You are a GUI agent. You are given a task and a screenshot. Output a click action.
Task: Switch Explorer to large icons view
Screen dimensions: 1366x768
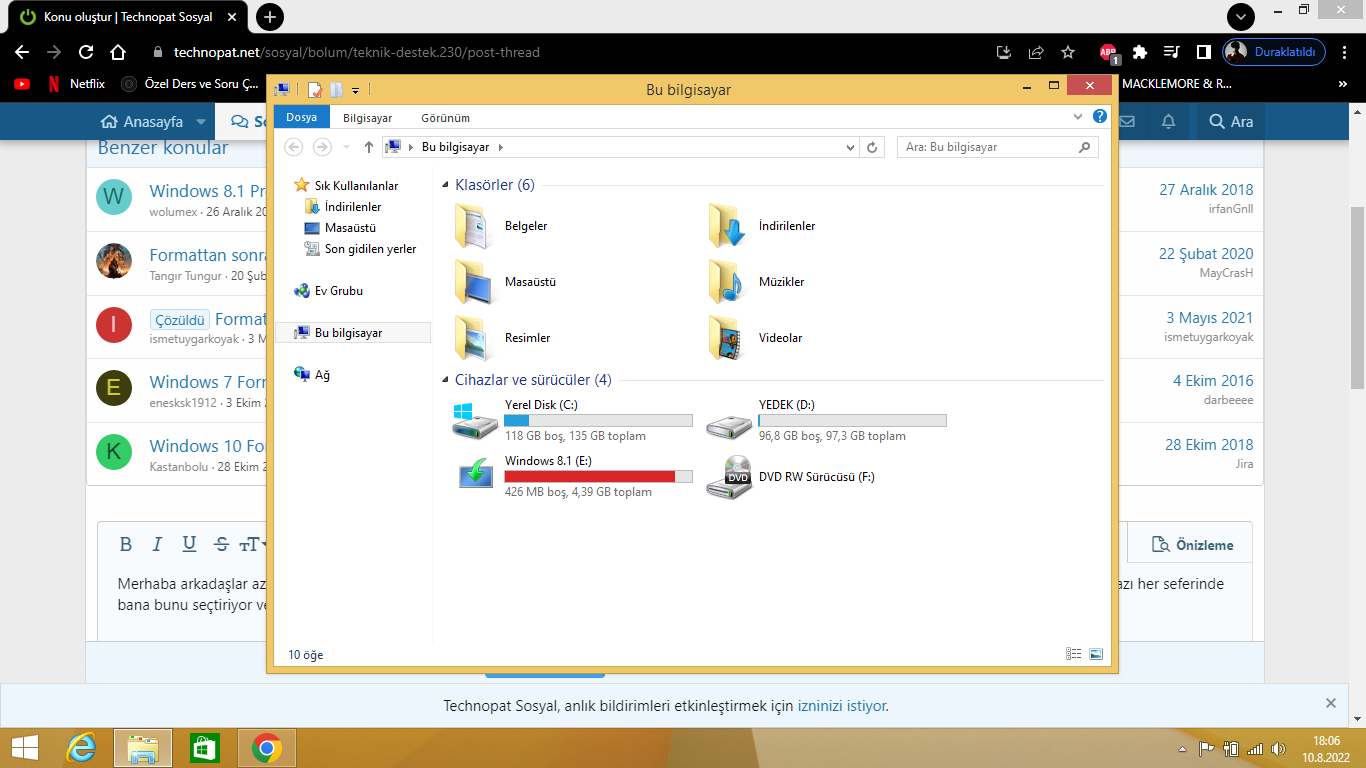point(1096,654)
